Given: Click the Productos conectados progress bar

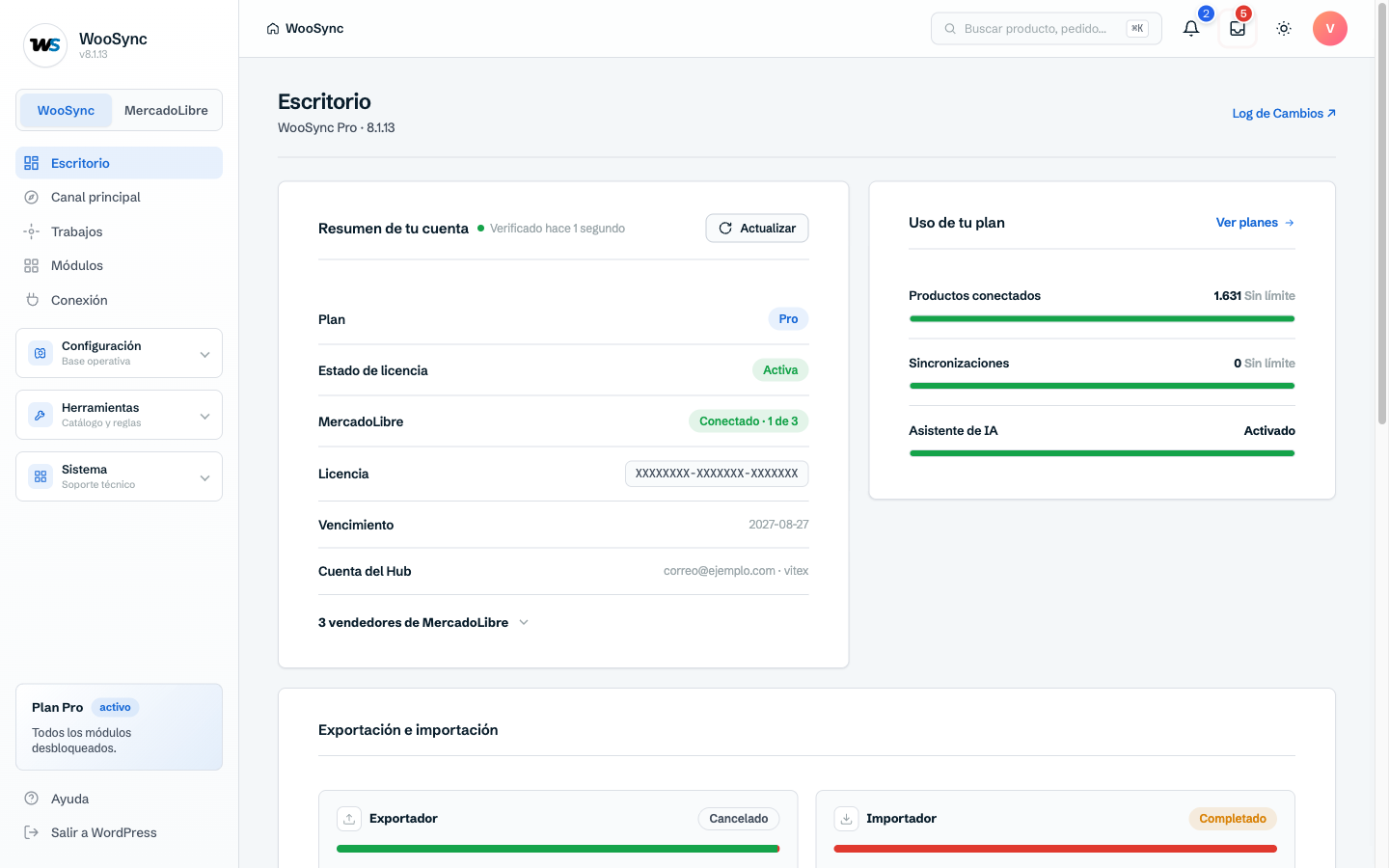Looking at the screenshot, I should pos(1102,319).
